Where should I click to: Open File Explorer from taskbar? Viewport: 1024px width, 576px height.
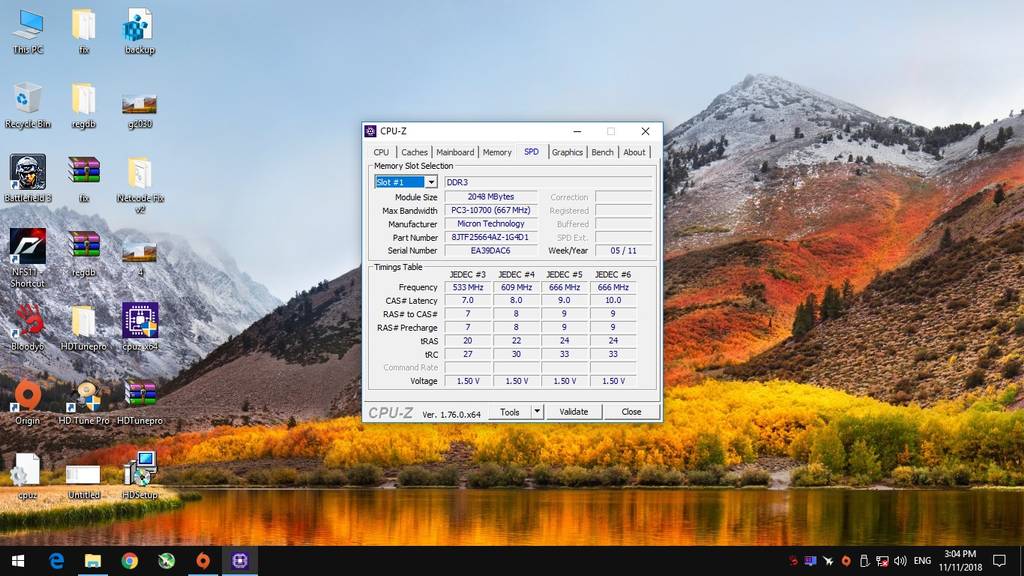pyautogui.click(x=93, y=560)
